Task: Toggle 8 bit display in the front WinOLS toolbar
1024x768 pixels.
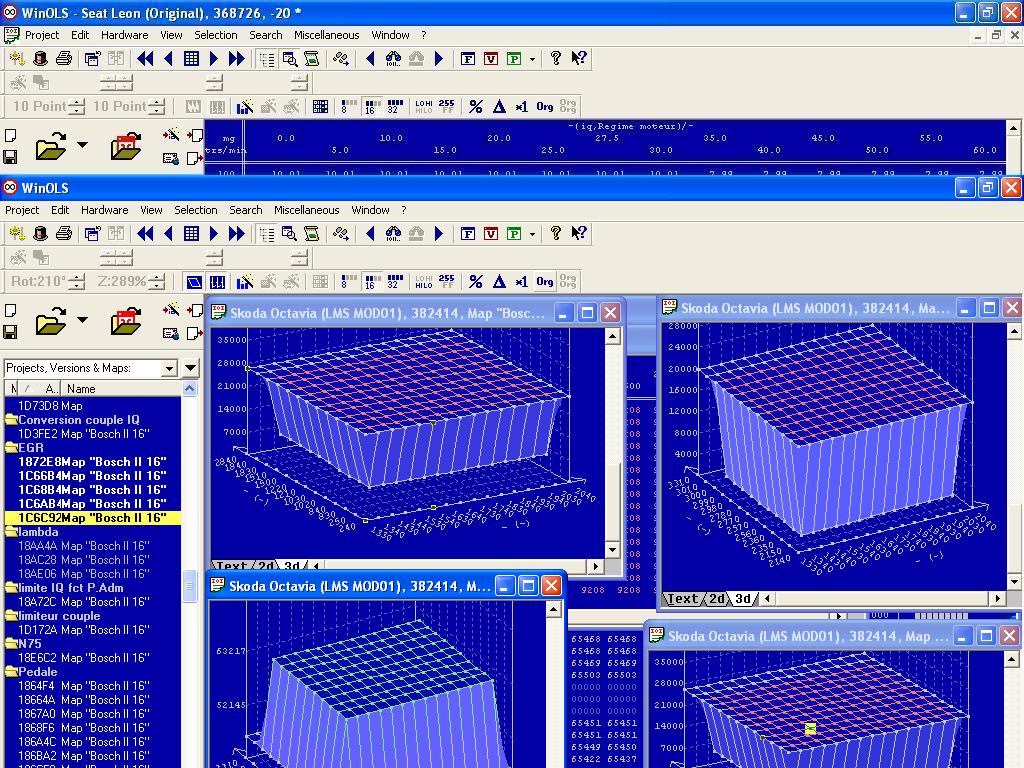Action: click(349, 281)
